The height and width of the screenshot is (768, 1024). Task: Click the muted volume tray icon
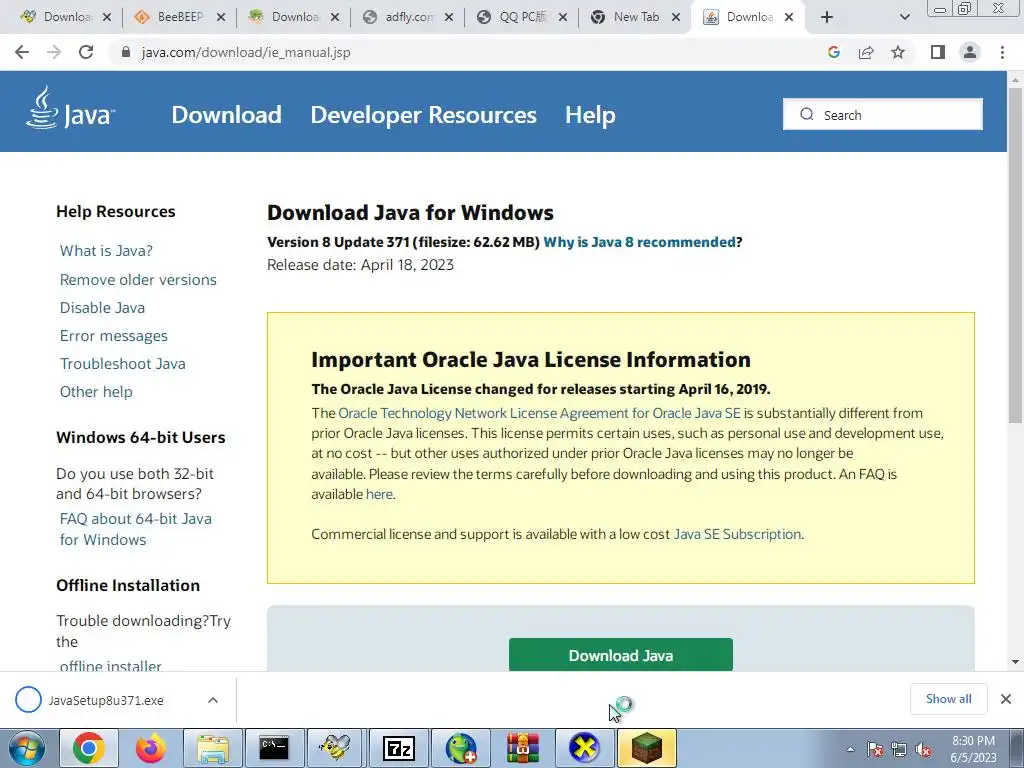923,750
